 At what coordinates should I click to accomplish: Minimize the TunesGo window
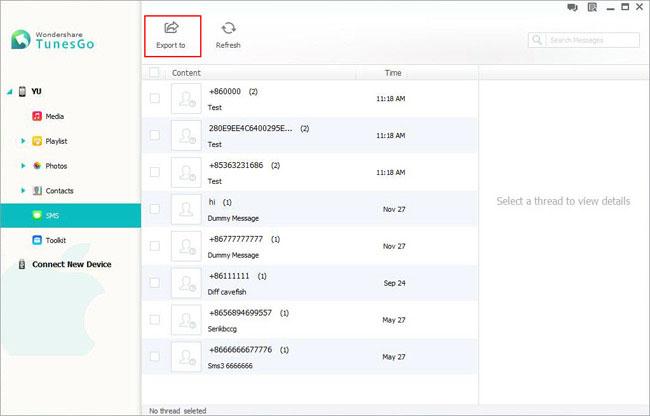[x=610, y=8]
